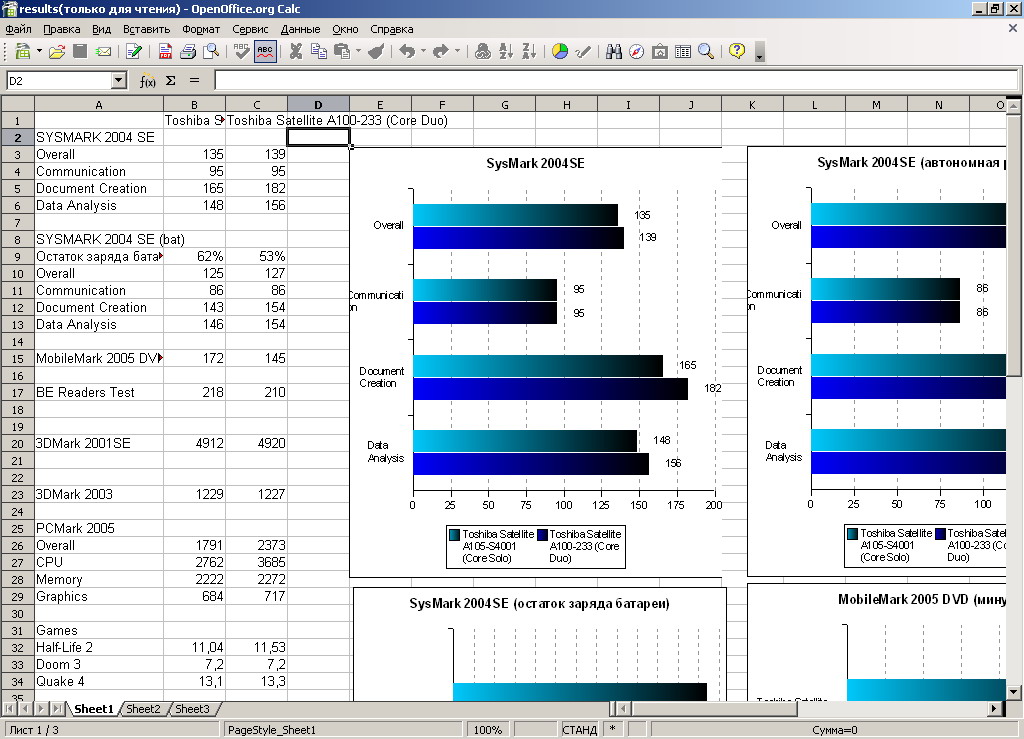Click column header D
1024x739 pixels.
point(318,104)
